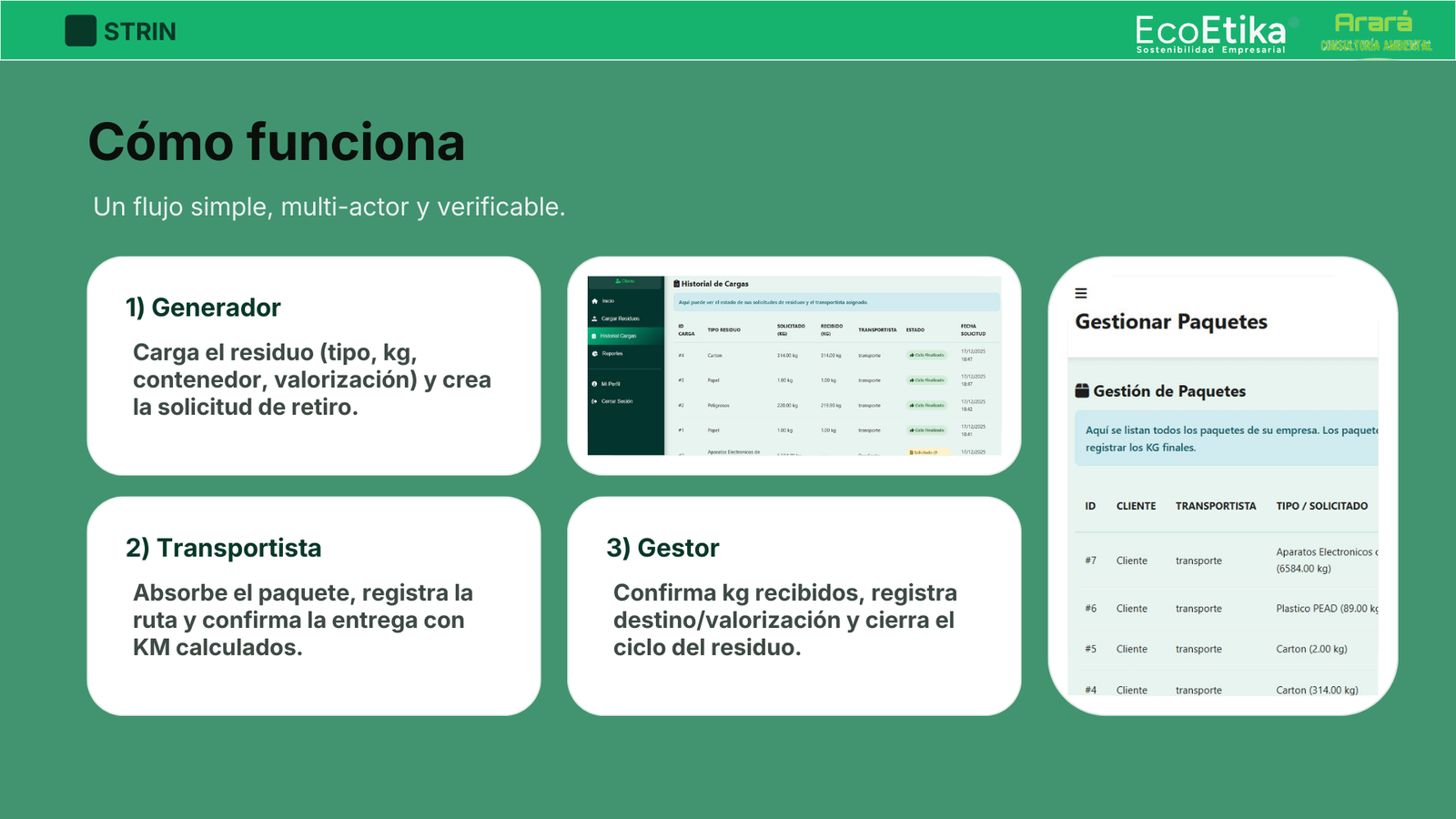This screenshot has height=819, width=1456.
Task: Click the 3) Gestor card heading
Action: tap(662, 548)
